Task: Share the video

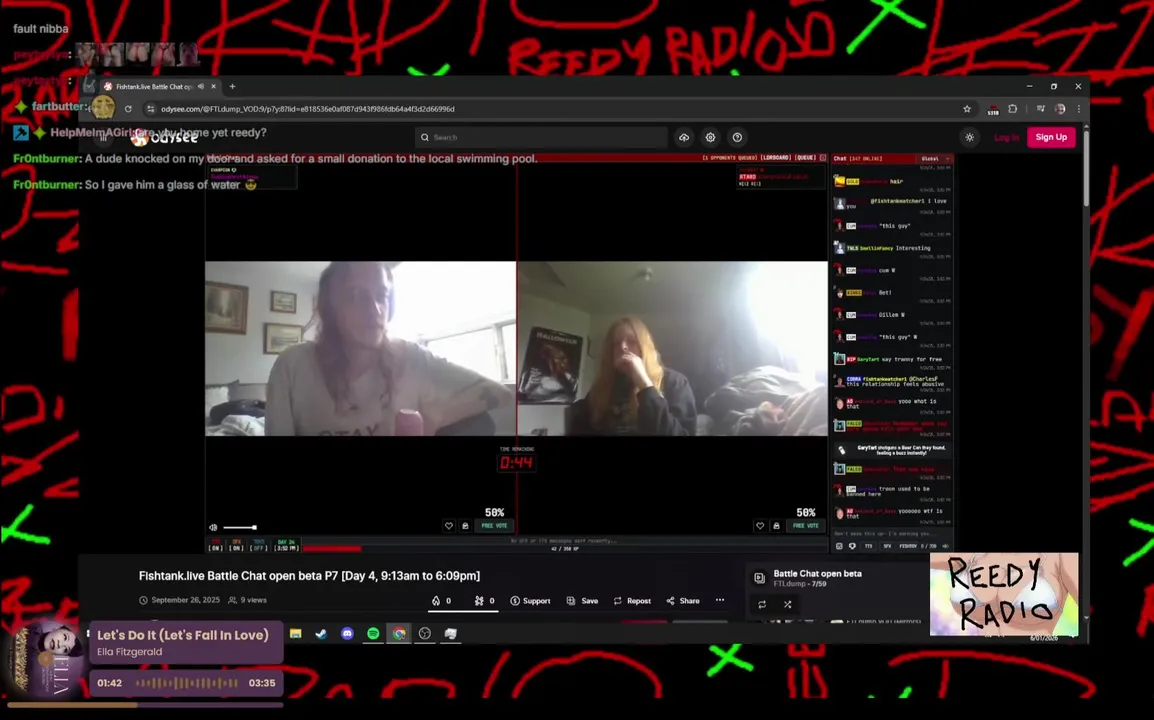Action: pyautogui.click(x=683, y=601)
